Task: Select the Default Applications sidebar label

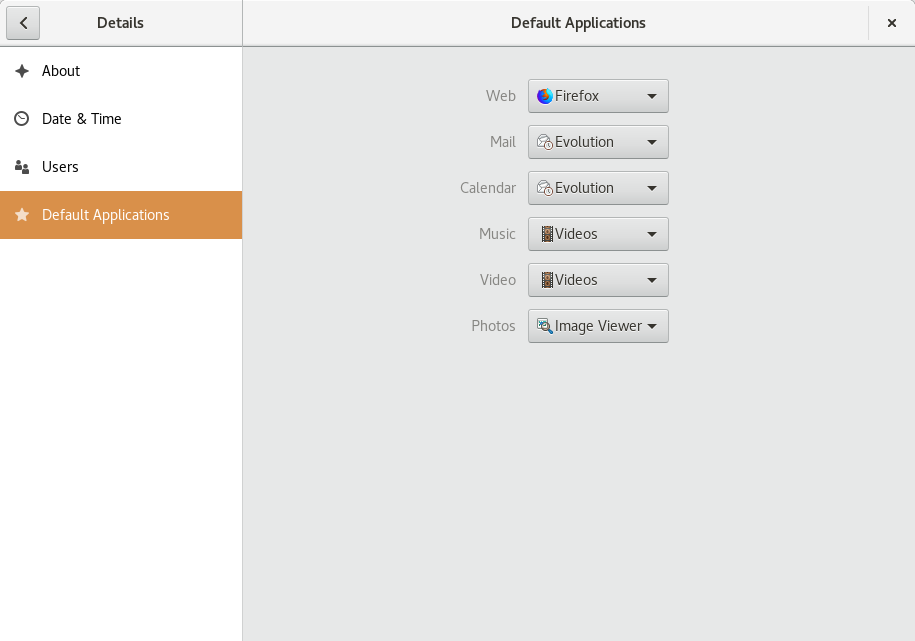Action: pos(106,215)
